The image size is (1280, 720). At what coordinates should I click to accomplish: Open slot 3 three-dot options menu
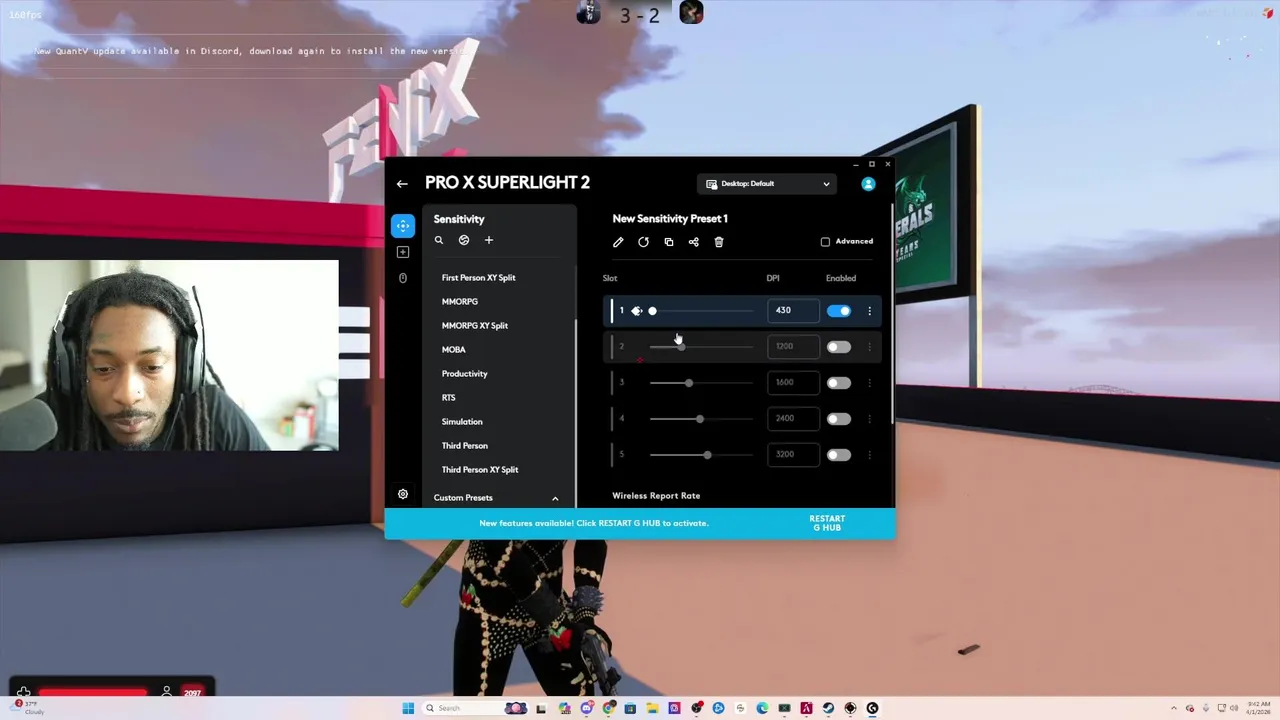869,383
